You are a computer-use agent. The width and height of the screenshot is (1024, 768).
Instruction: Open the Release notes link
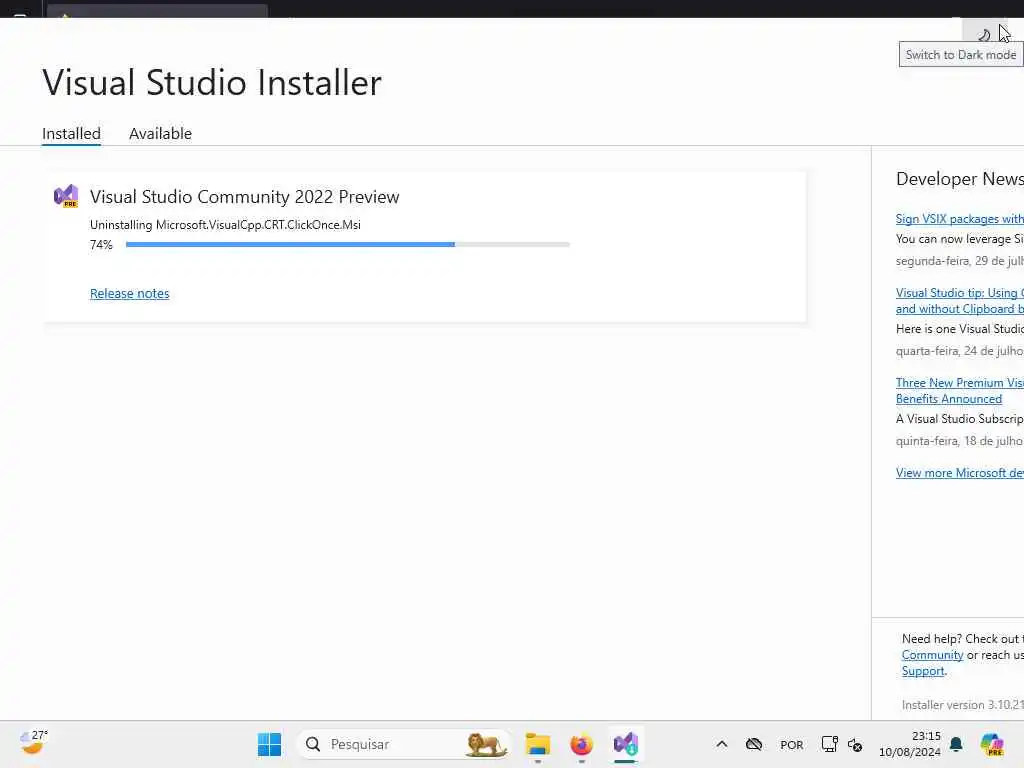[x=129, y=293]
